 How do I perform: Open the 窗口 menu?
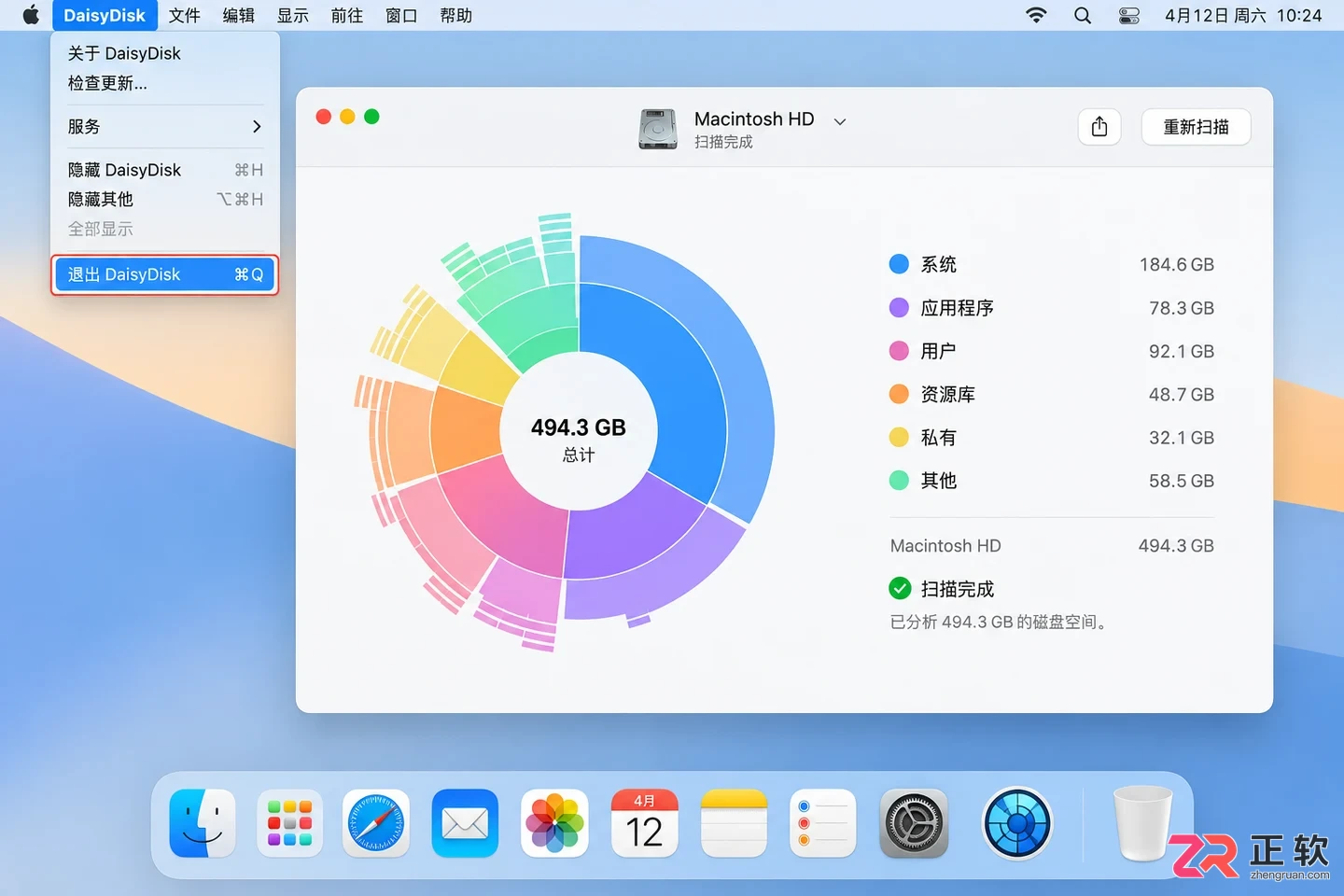[x=401, y=15]
